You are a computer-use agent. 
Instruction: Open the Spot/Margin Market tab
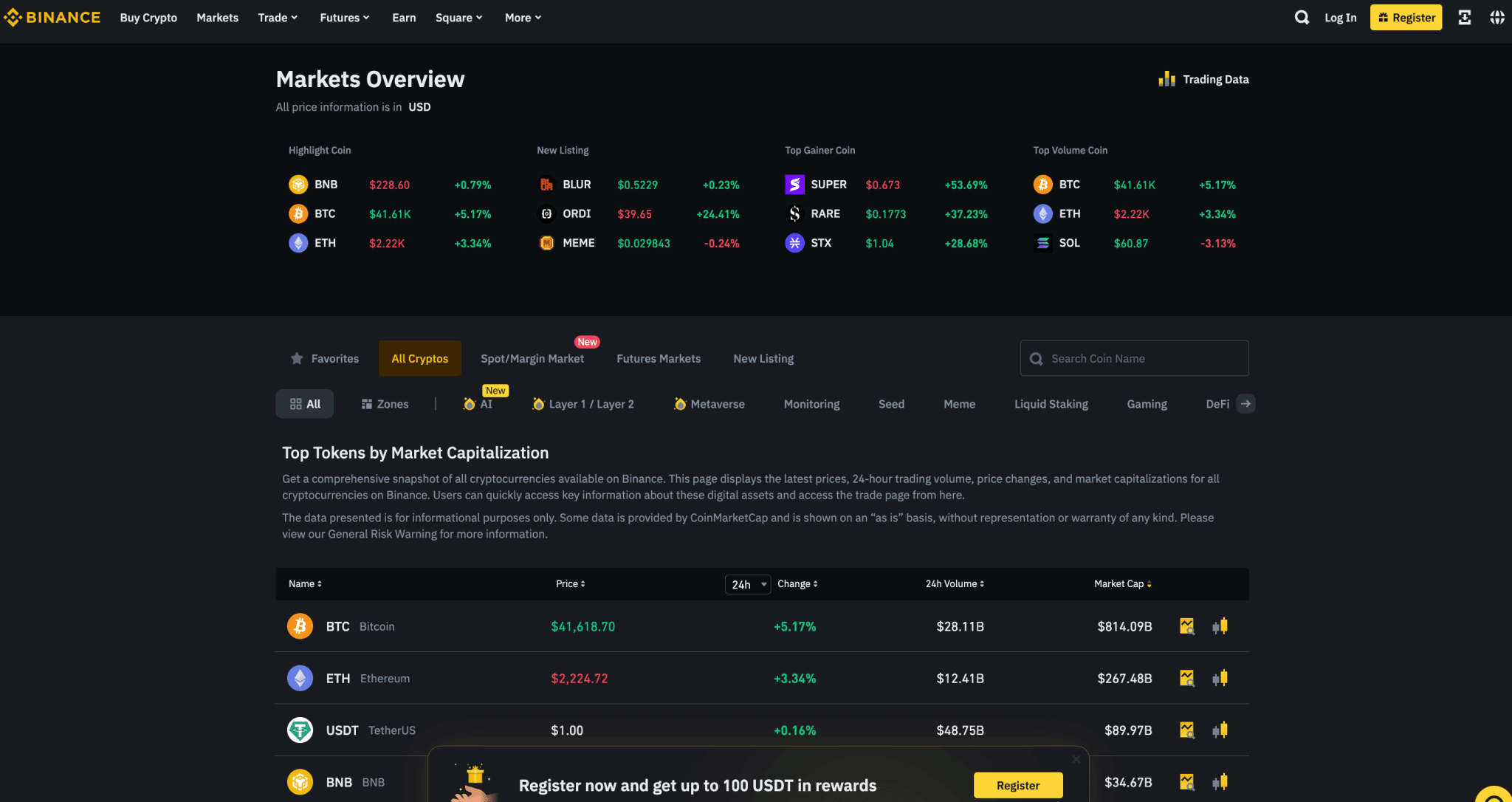click(532, 358)
